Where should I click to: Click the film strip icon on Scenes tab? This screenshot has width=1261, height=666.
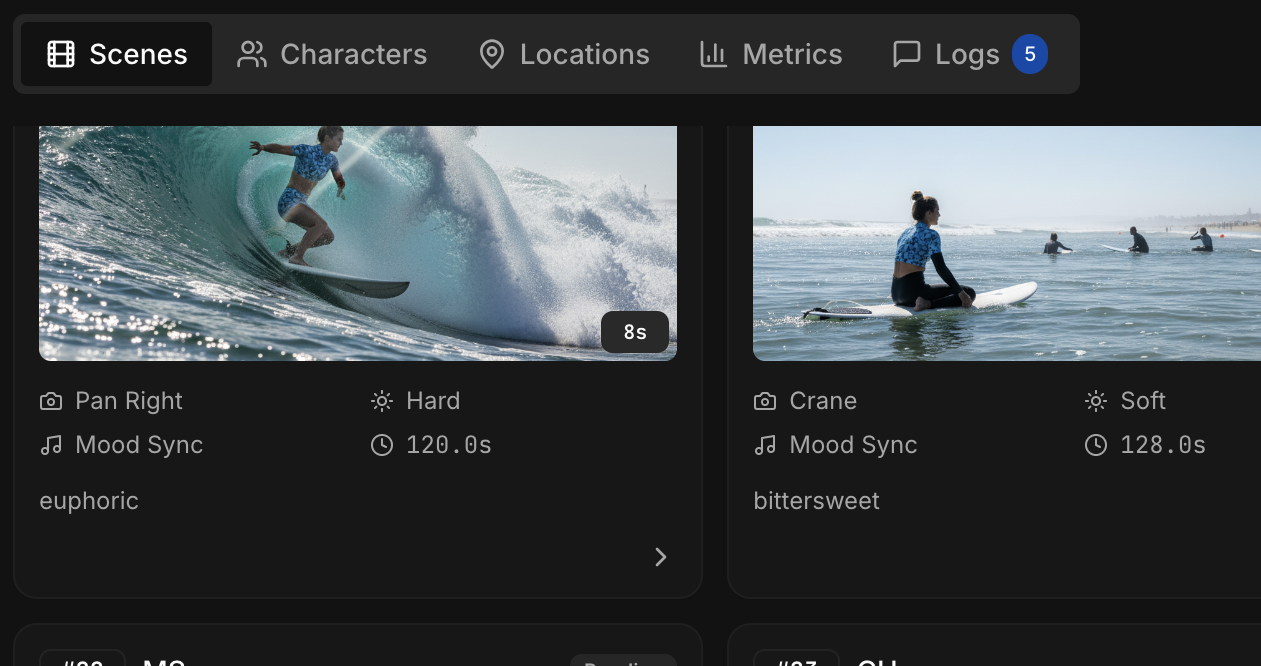point(61,54)
